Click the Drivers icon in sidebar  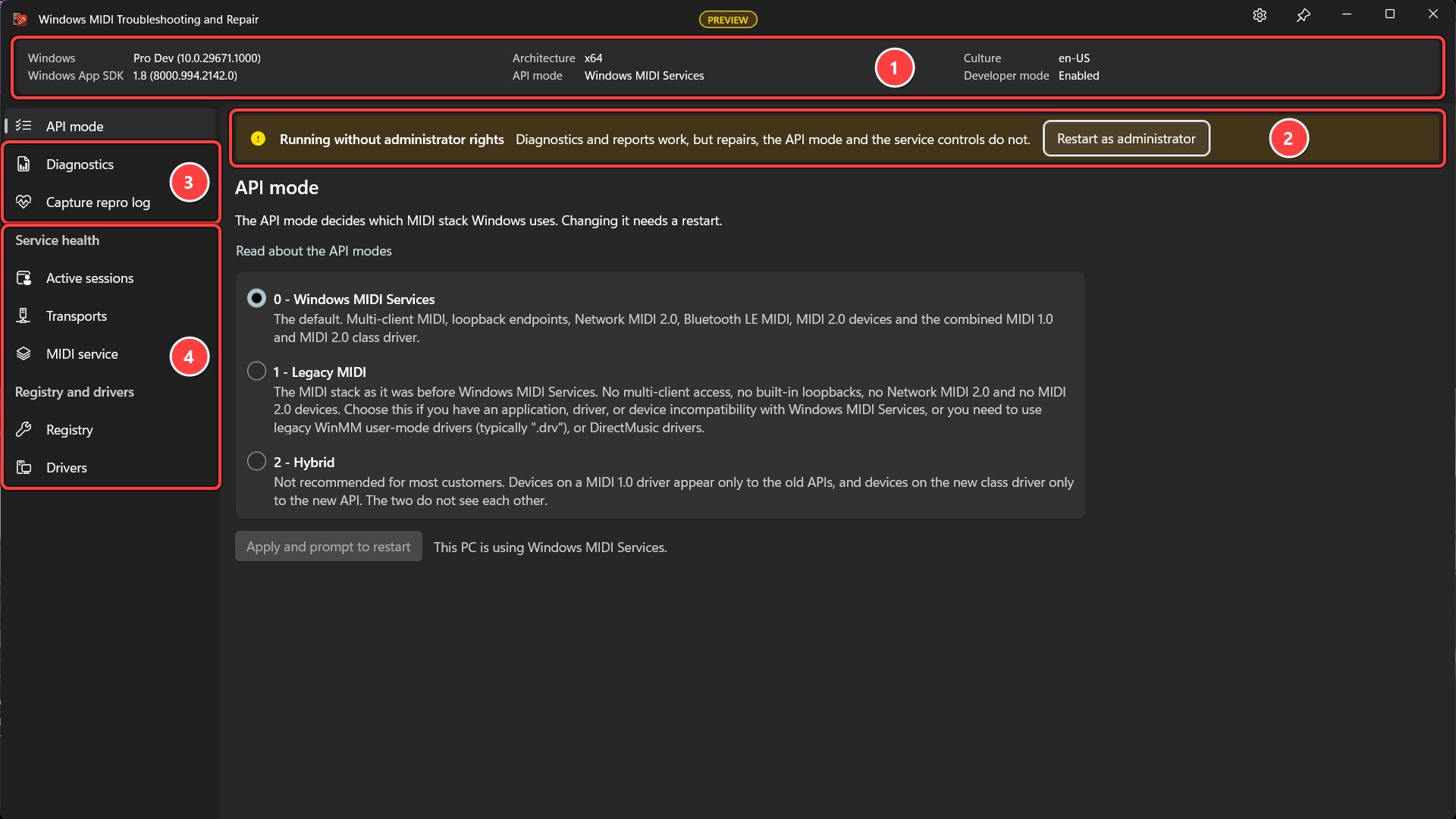pos(24,467)
